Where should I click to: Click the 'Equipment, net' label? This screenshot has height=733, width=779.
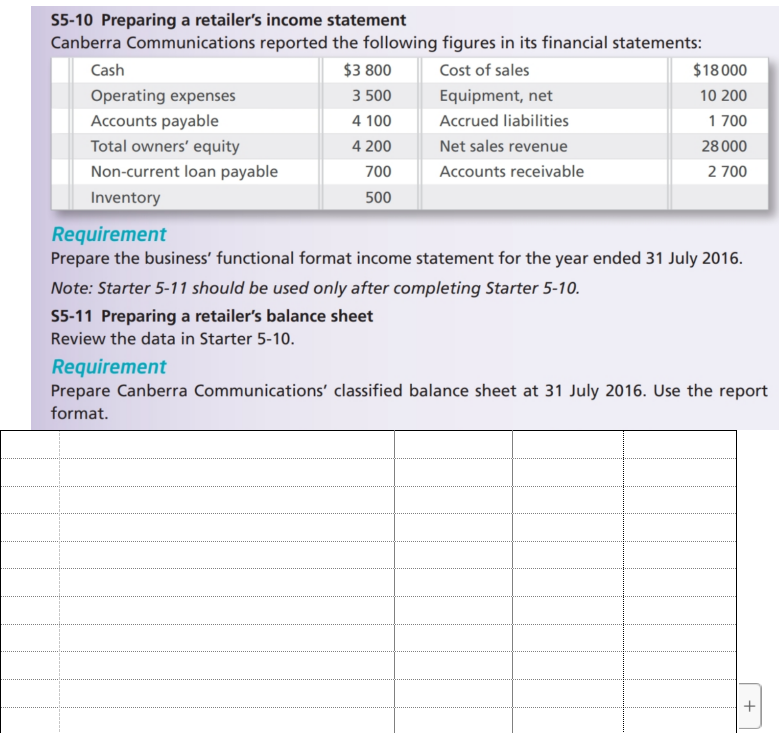(496, 95)
